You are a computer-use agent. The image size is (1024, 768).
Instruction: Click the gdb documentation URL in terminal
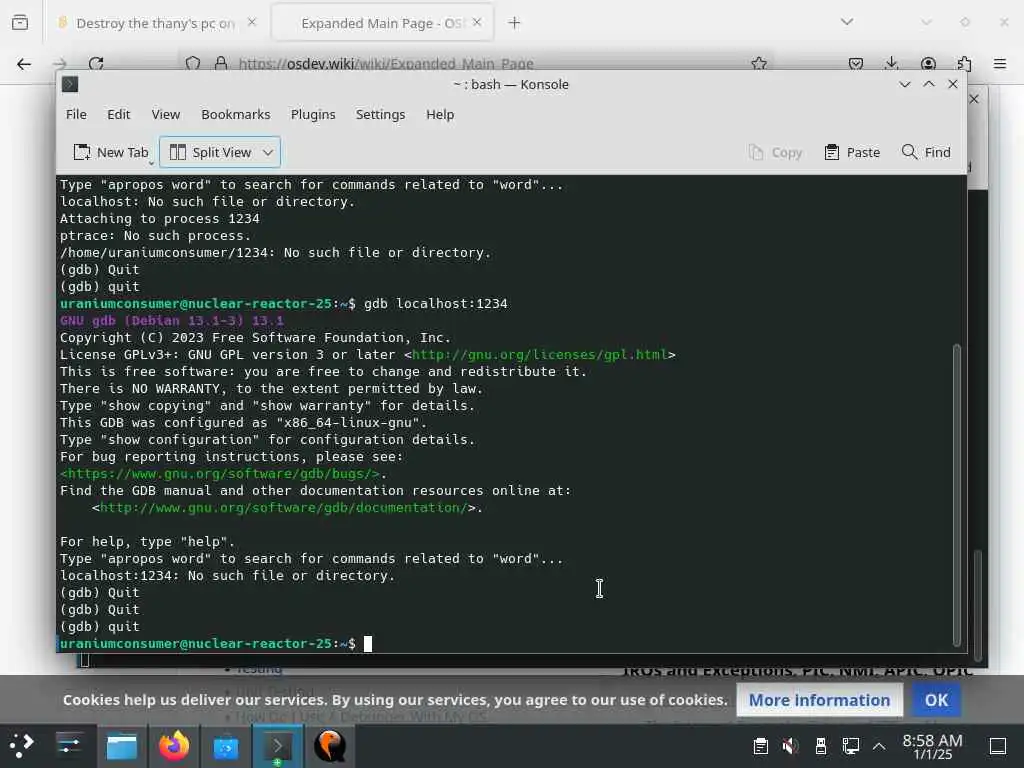tap(284, 507)
